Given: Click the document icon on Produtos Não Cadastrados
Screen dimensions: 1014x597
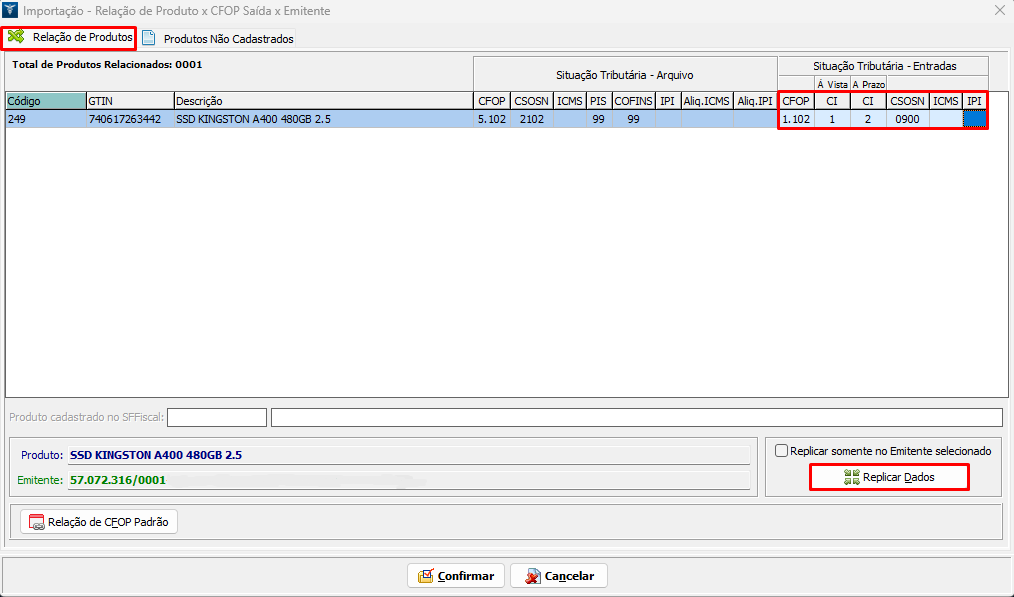Looking at the screenshot, I should pos(149,39).
